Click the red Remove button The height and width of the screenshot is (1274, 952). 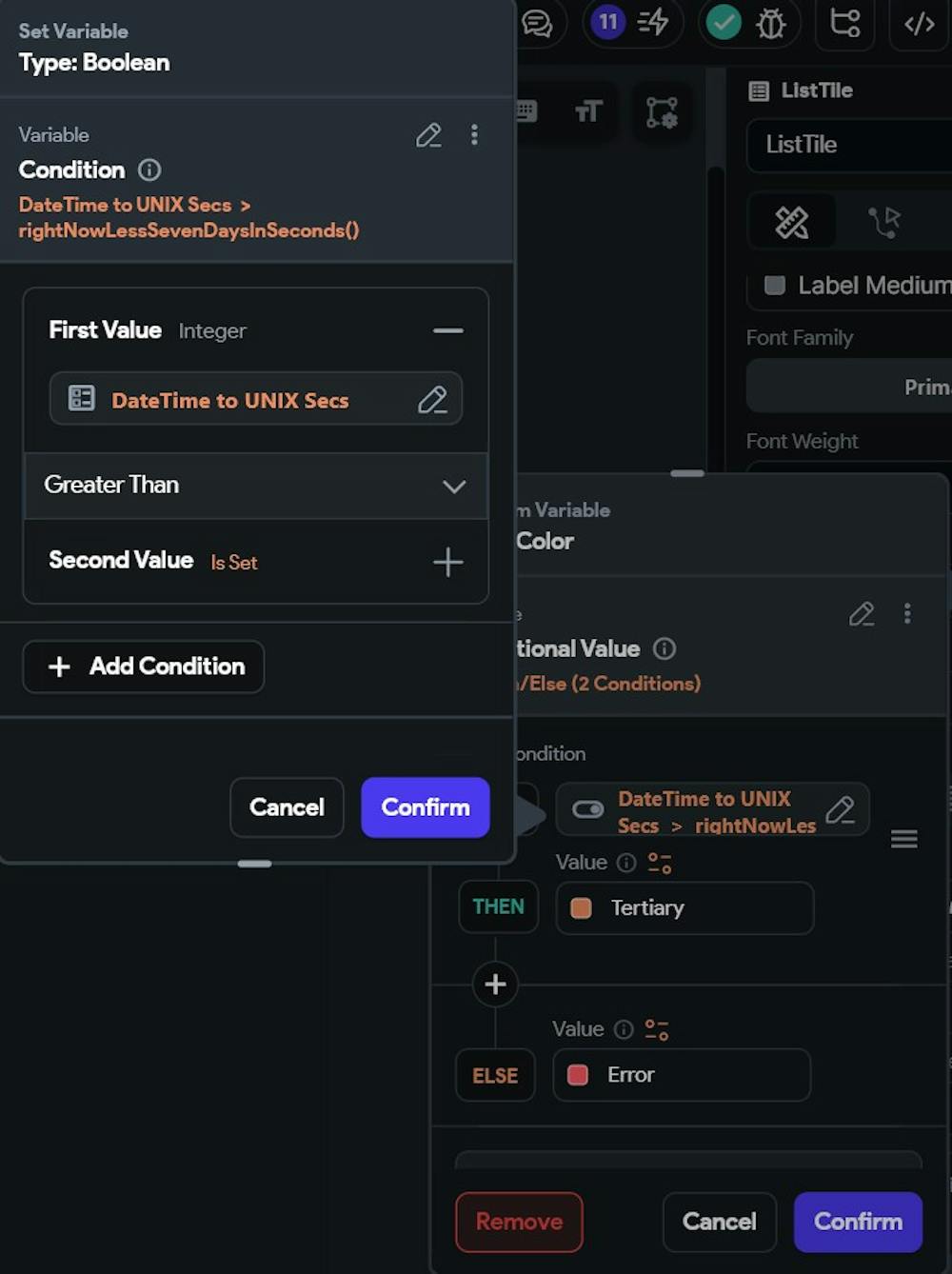519,1222
